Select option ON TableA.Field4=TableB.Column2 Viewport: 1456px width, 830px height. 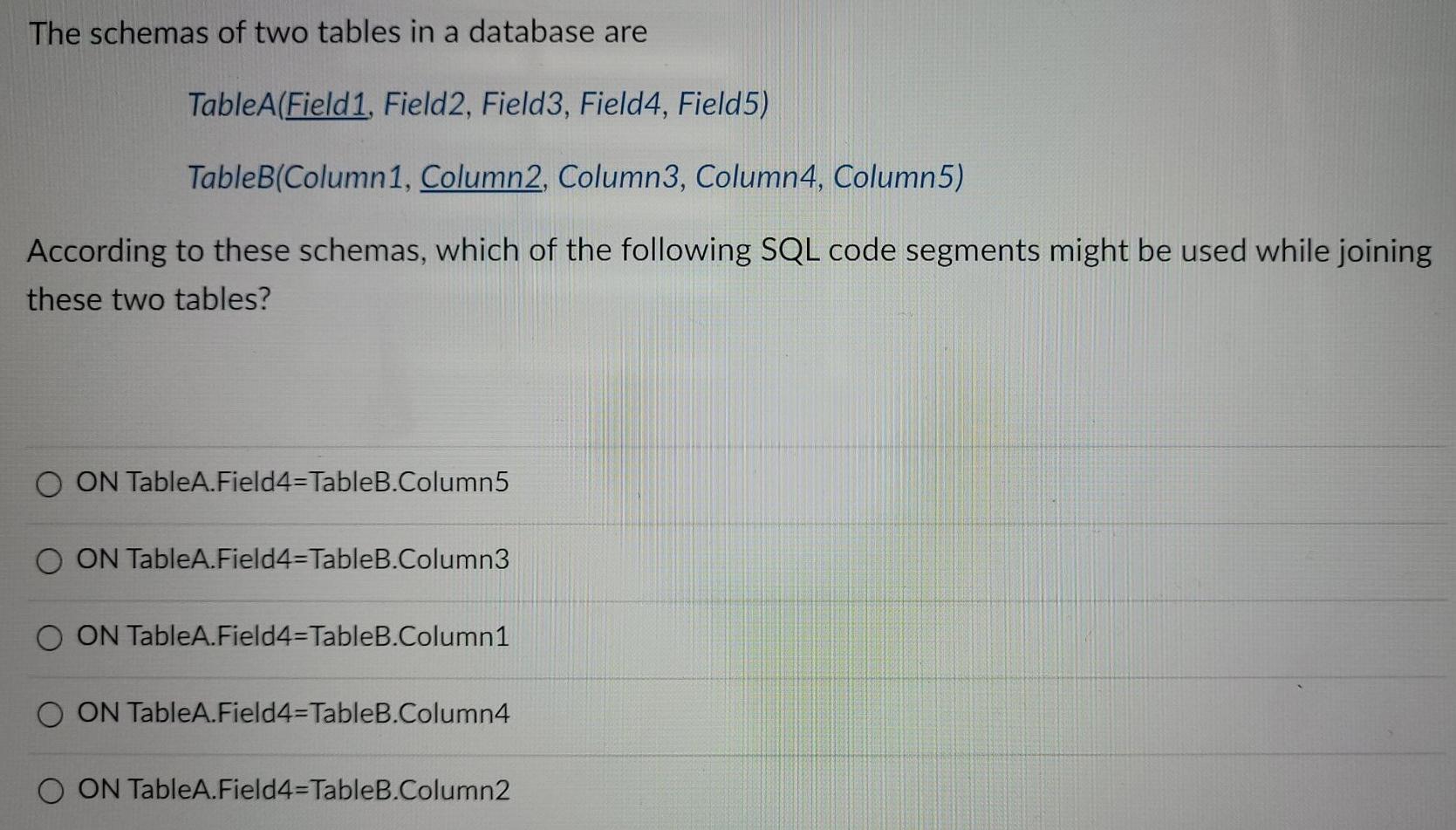292,791
